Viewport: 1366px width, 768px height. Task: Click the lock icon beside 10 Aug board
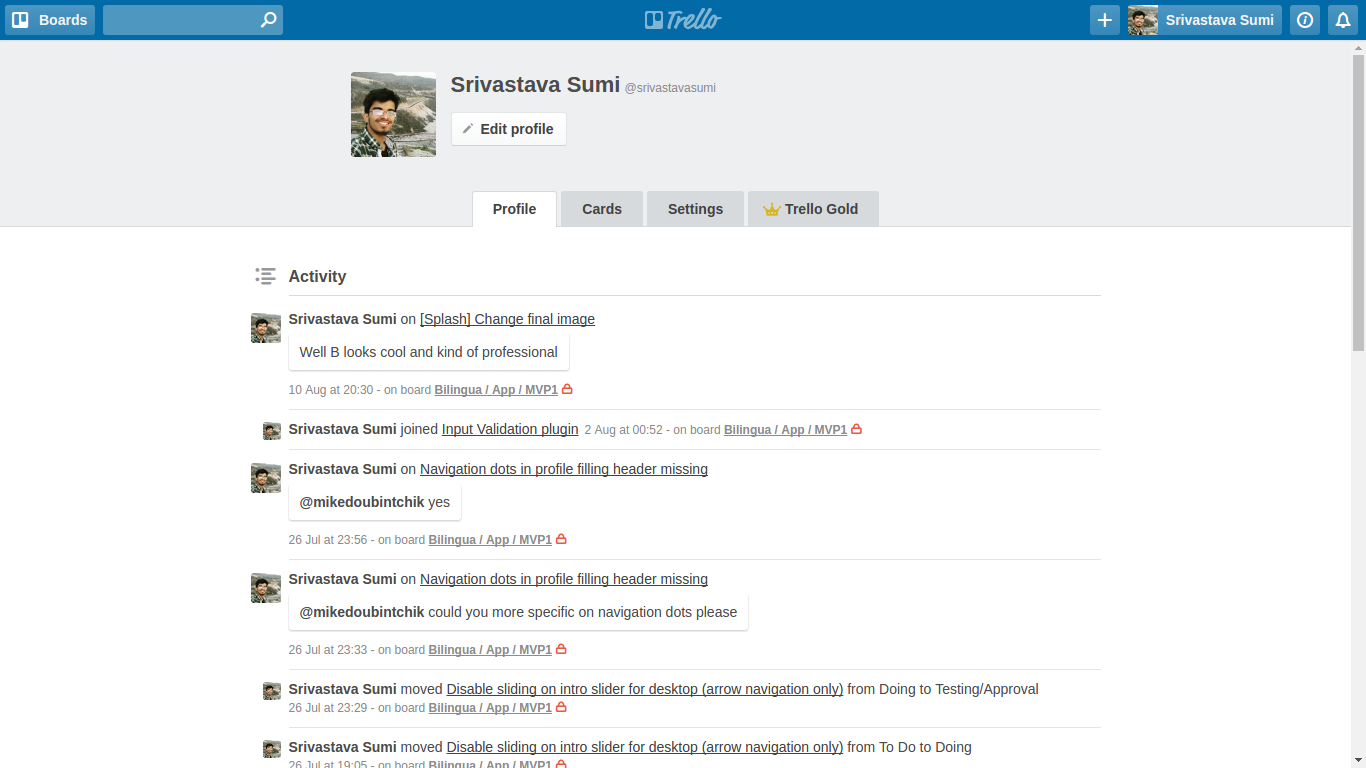tap(568, 389)
